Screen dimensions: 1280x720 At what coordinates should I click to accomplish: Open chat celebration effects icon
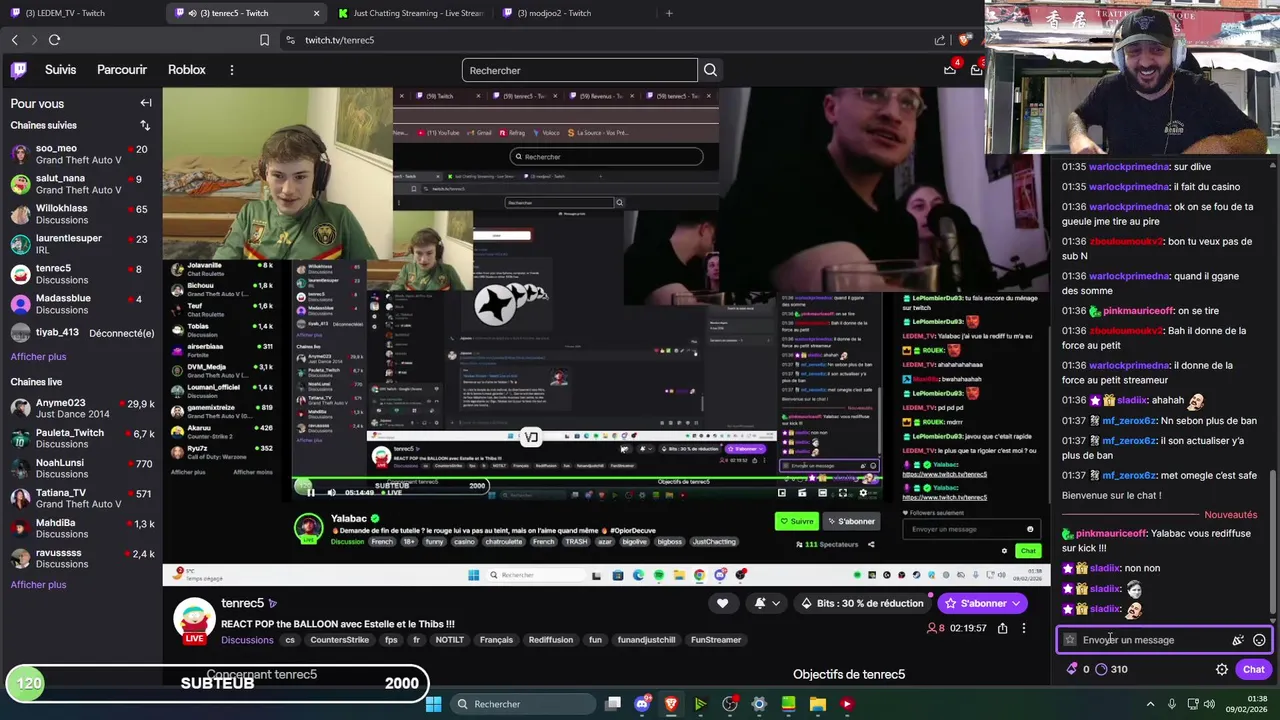coord(1238,640)
